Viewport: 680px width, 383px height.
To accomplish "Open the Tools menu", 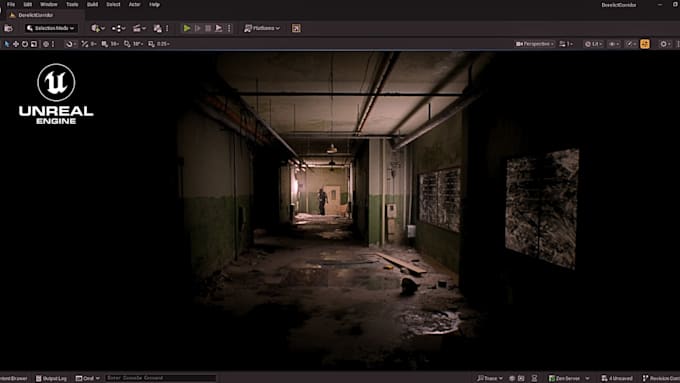I will [72, 4].
